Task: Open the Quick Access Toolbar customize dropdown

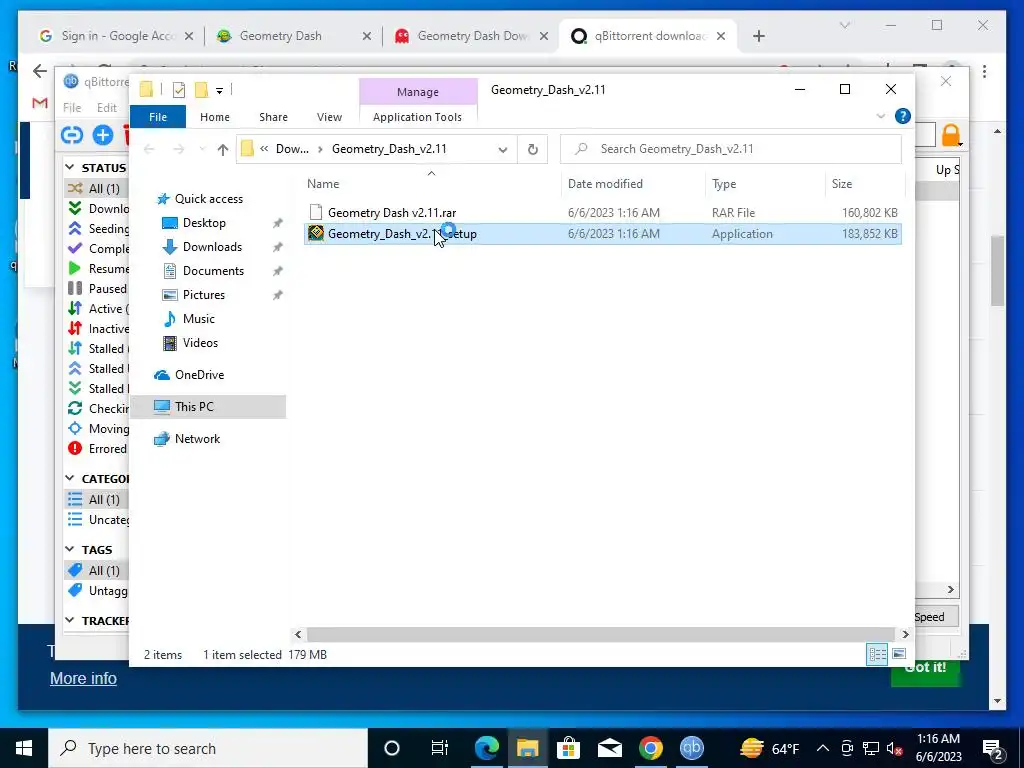Action: pos(219,90)
